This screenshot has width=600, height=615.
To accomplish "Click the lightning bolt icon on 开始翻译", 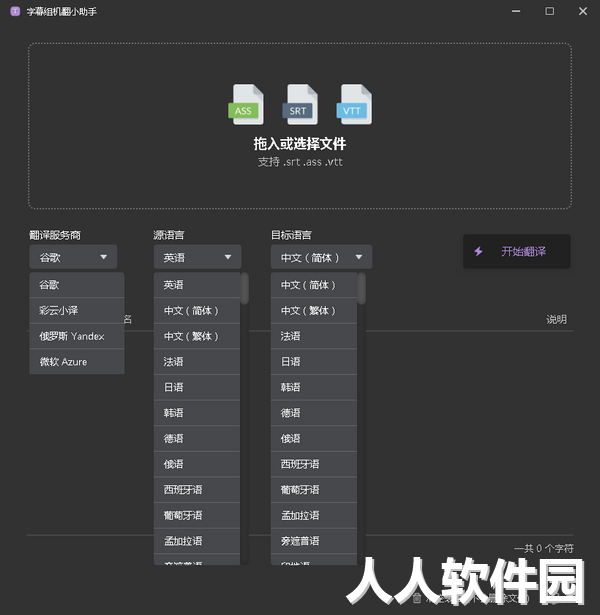I will click(x=478, y=251).
